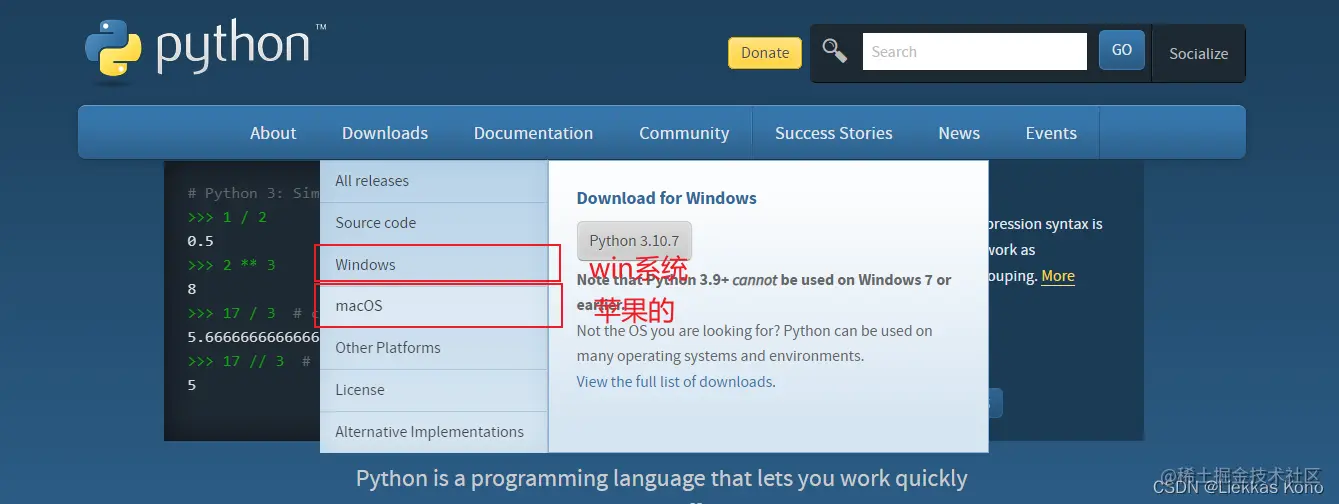This screenshot has height=504, width=1339.
Task: Open View the full list of downloads
Action: 674,382
